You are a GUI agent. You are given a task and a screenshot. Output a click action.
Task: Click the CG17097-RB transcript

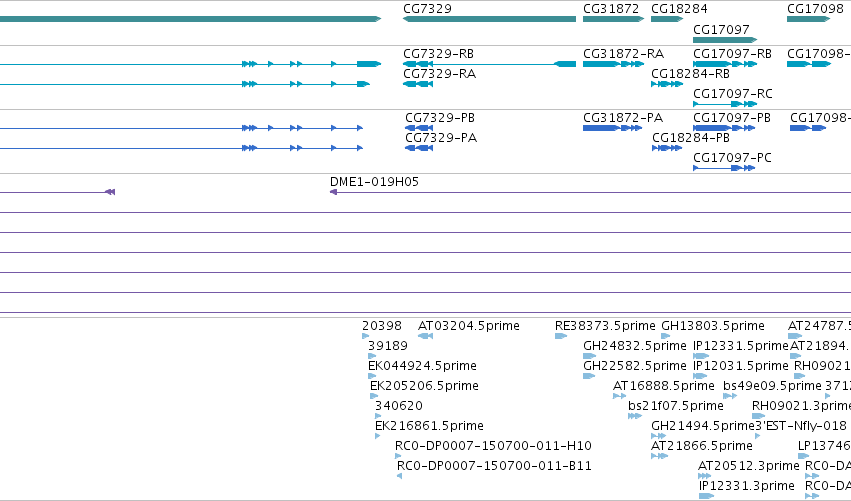[x=725, y=64]
